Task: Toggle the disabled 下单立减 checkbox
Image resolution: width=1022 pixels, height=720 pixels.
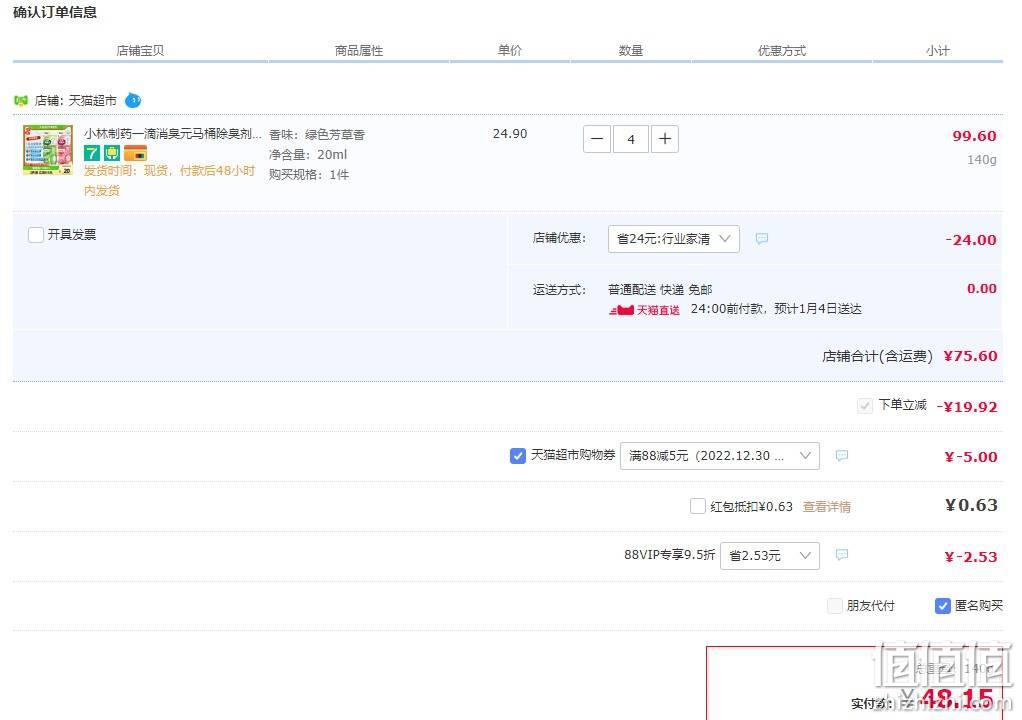Action: point(864,406)
